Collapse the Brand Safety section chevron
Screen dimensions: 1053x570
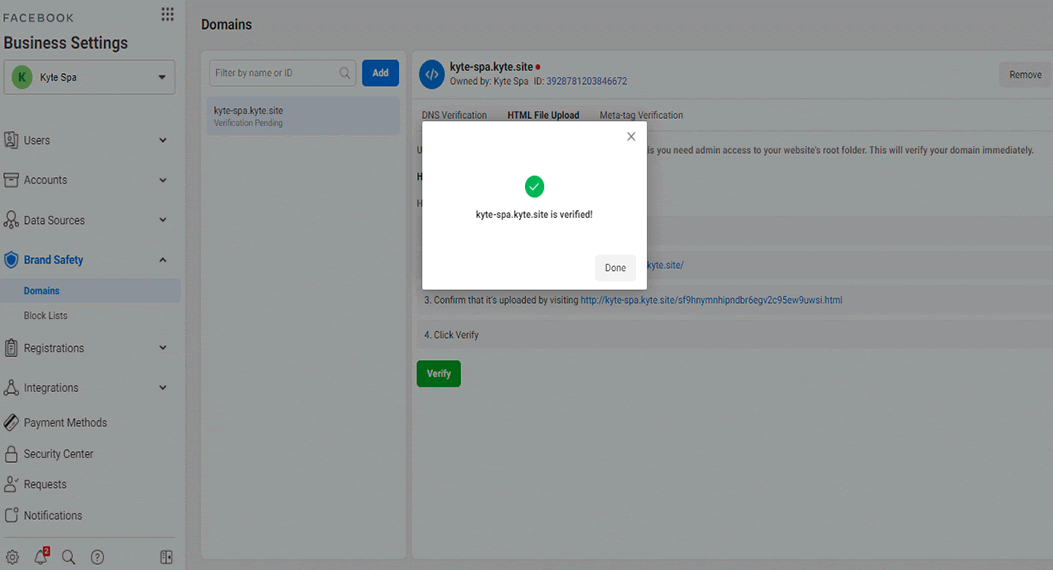click(x=163, y=260)
